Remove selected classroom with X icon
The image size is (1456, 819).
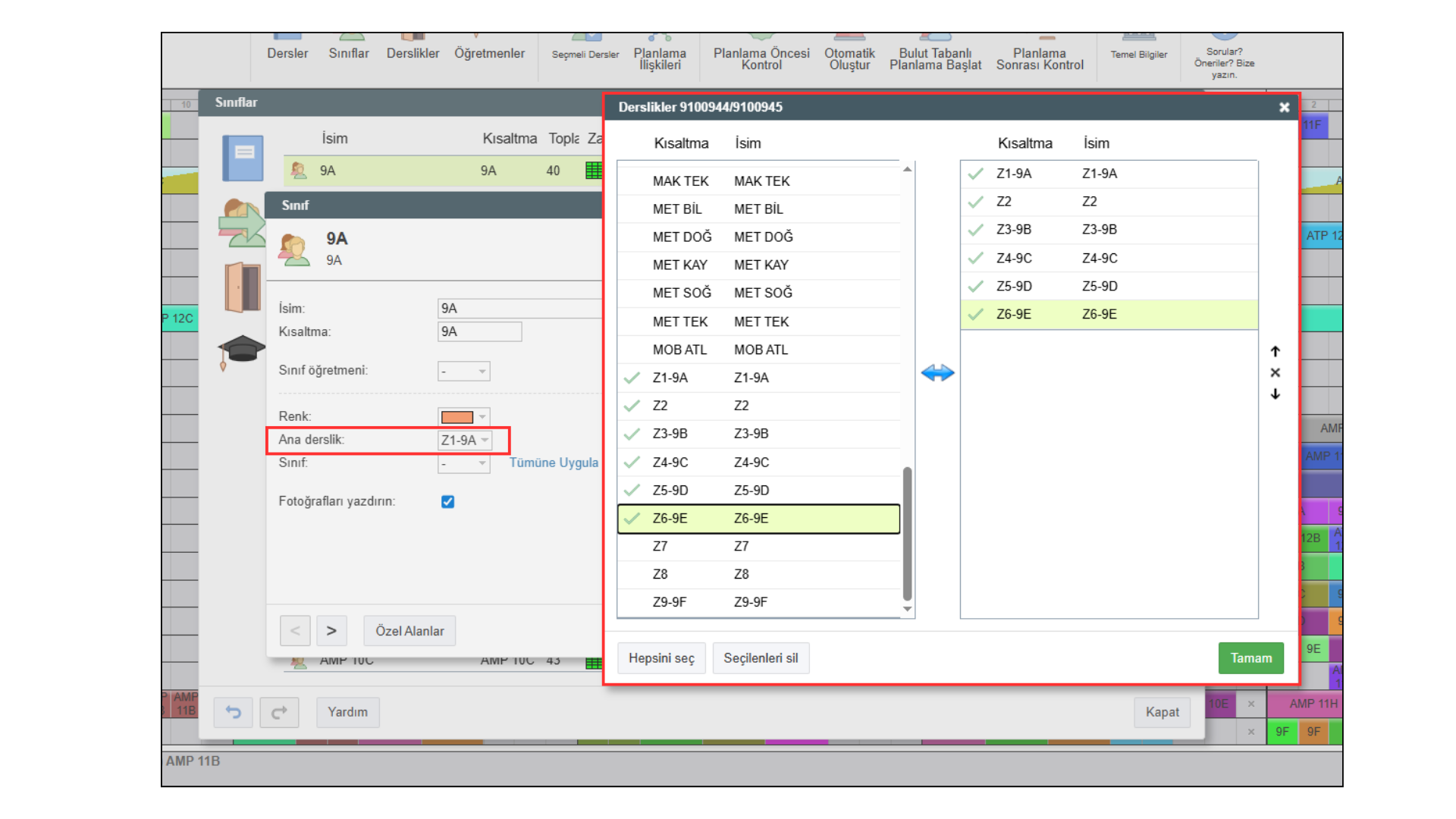[1275, 373]
